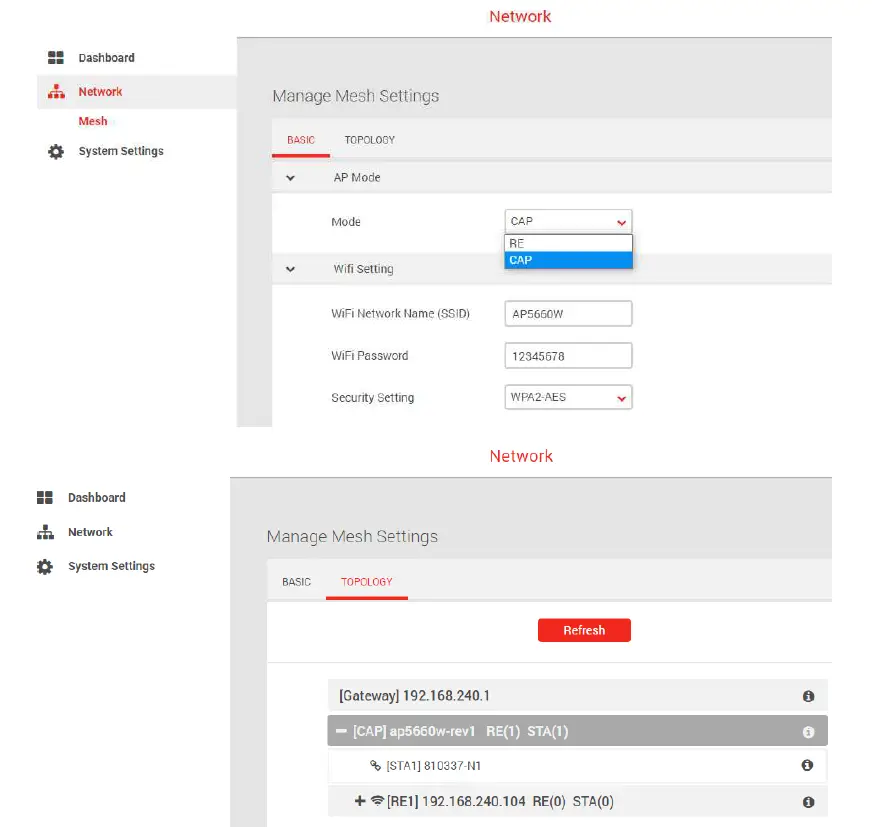Collapse the AP Mode section chevron

pos(290,178)
